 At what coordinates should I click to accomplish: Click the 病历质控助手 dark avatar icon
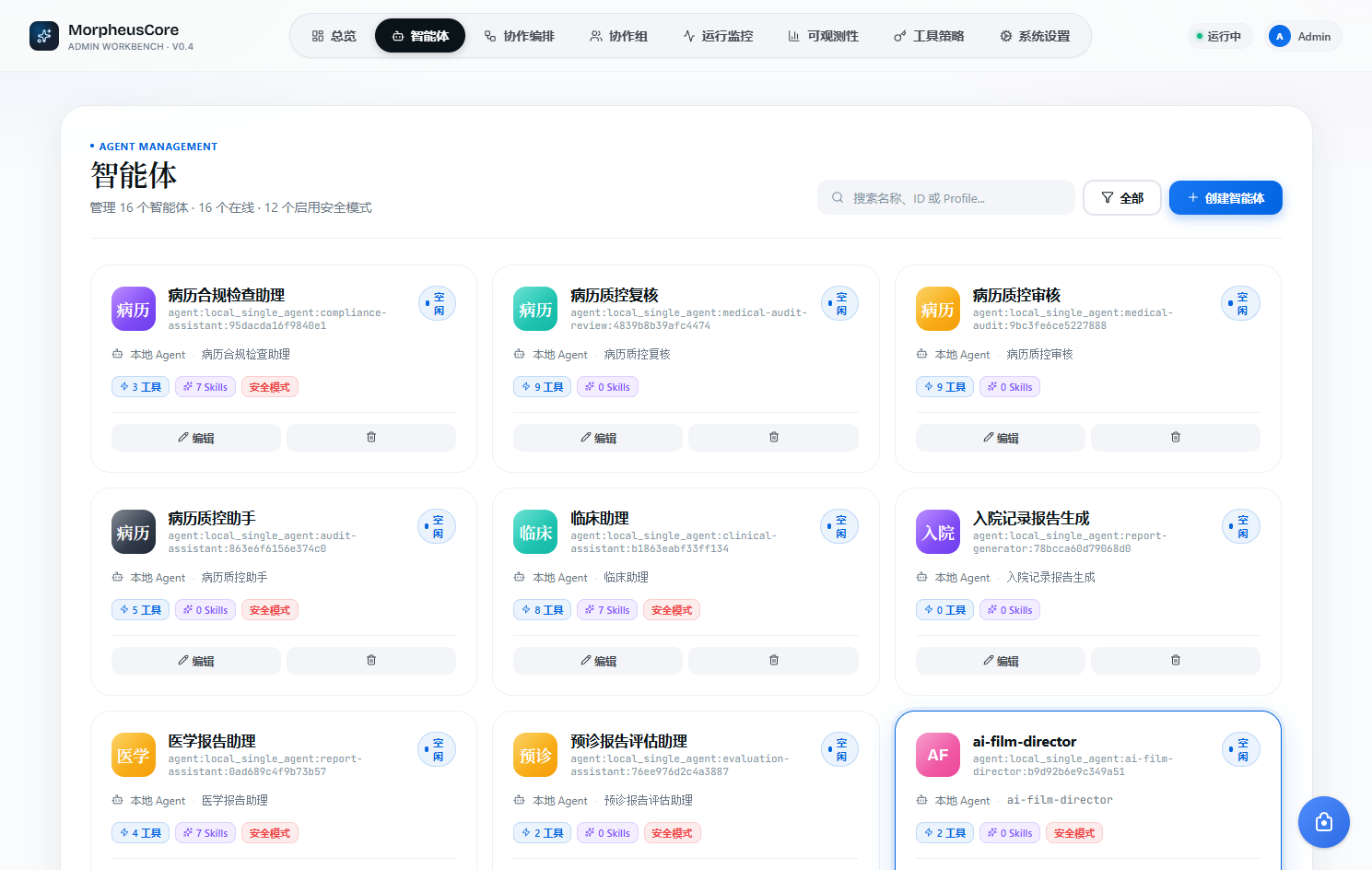[134, 532]
